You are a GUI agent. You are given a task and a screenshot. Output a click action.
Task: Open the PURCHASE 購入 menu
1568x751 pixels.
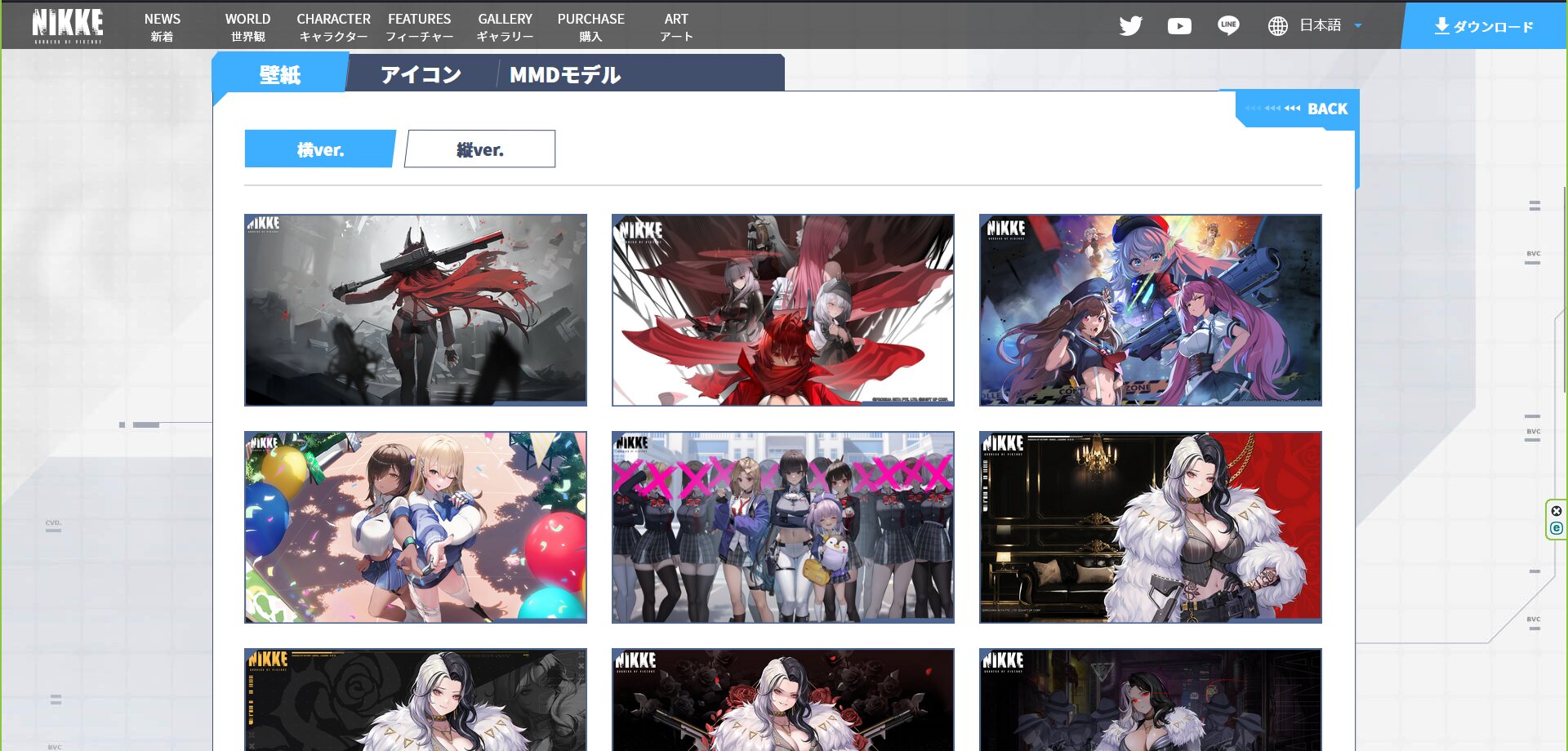pyautogui.click(x=590, y=27)
